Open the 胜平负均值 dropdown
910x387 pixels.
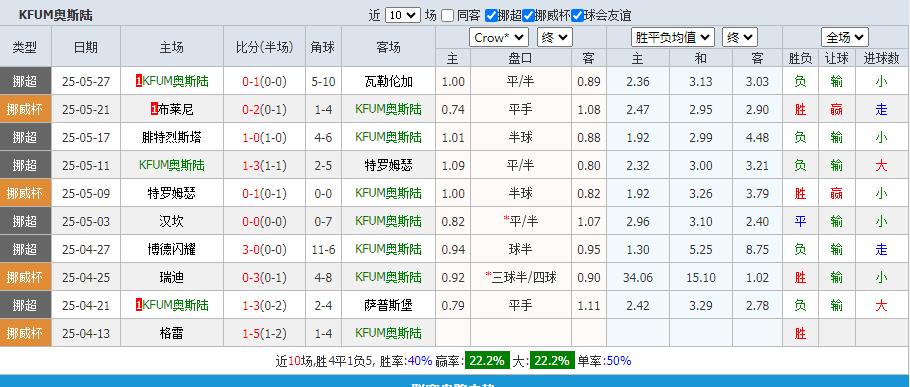(x=673, y=38)
